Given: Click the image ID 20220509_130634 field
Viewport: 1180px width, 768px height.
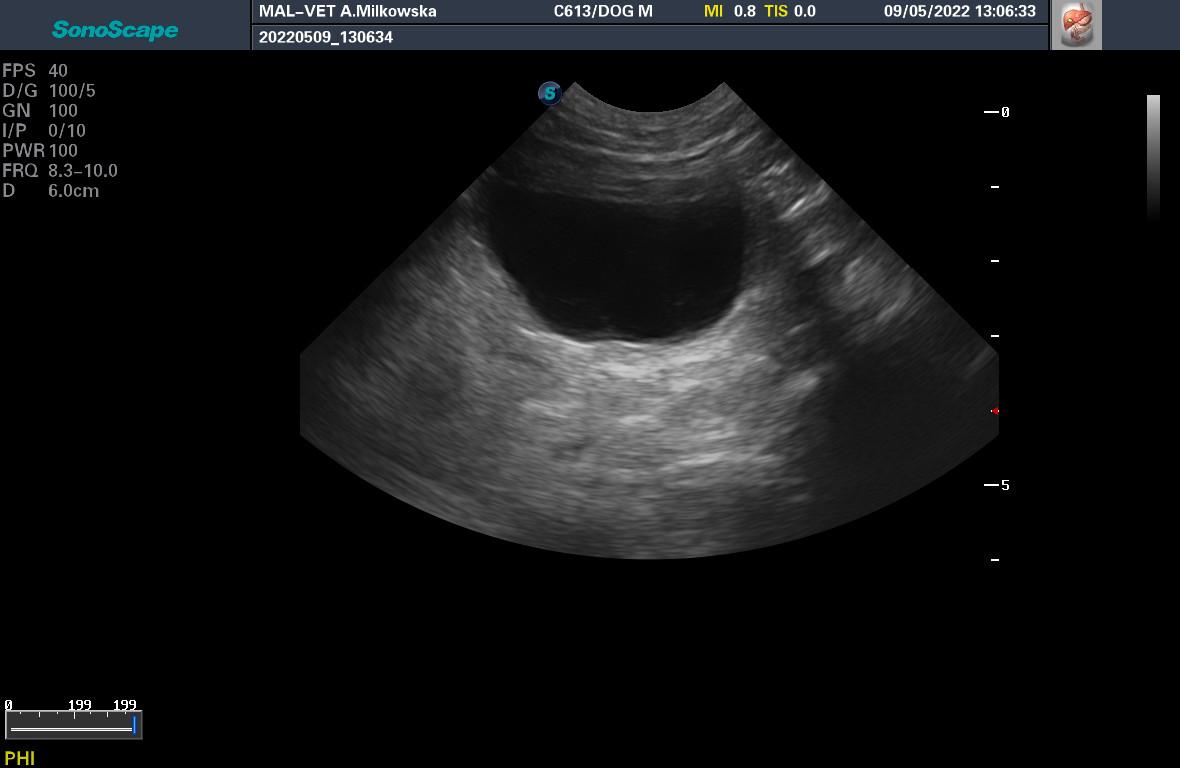Looking at the screenshot, I should coord(326,37).
